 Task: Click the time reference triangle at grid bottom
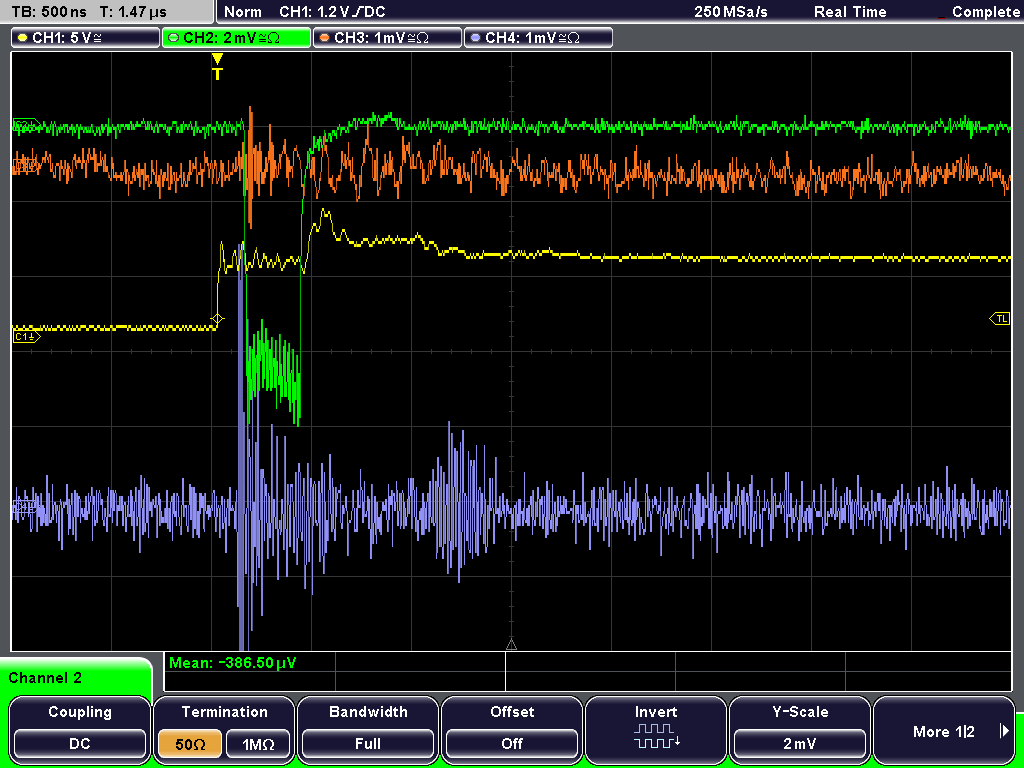tap(511, 645)
